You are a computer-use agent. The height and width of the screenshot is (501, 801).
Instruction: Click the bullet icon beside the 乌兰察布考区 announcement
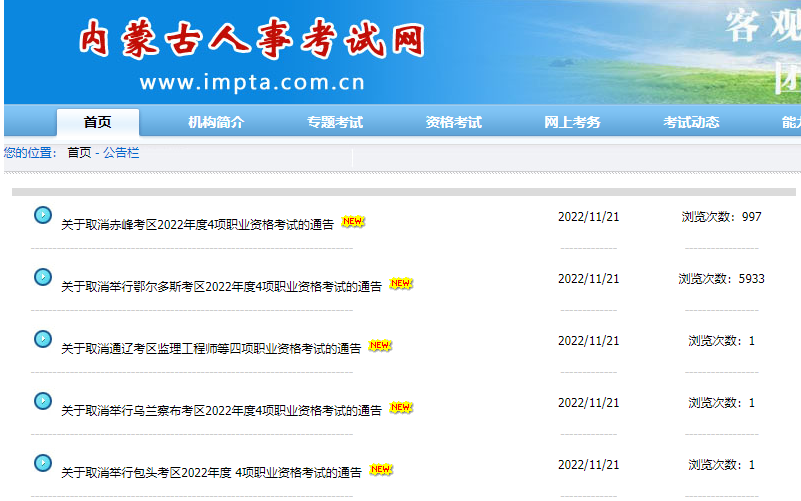click(x=43, y=401)
